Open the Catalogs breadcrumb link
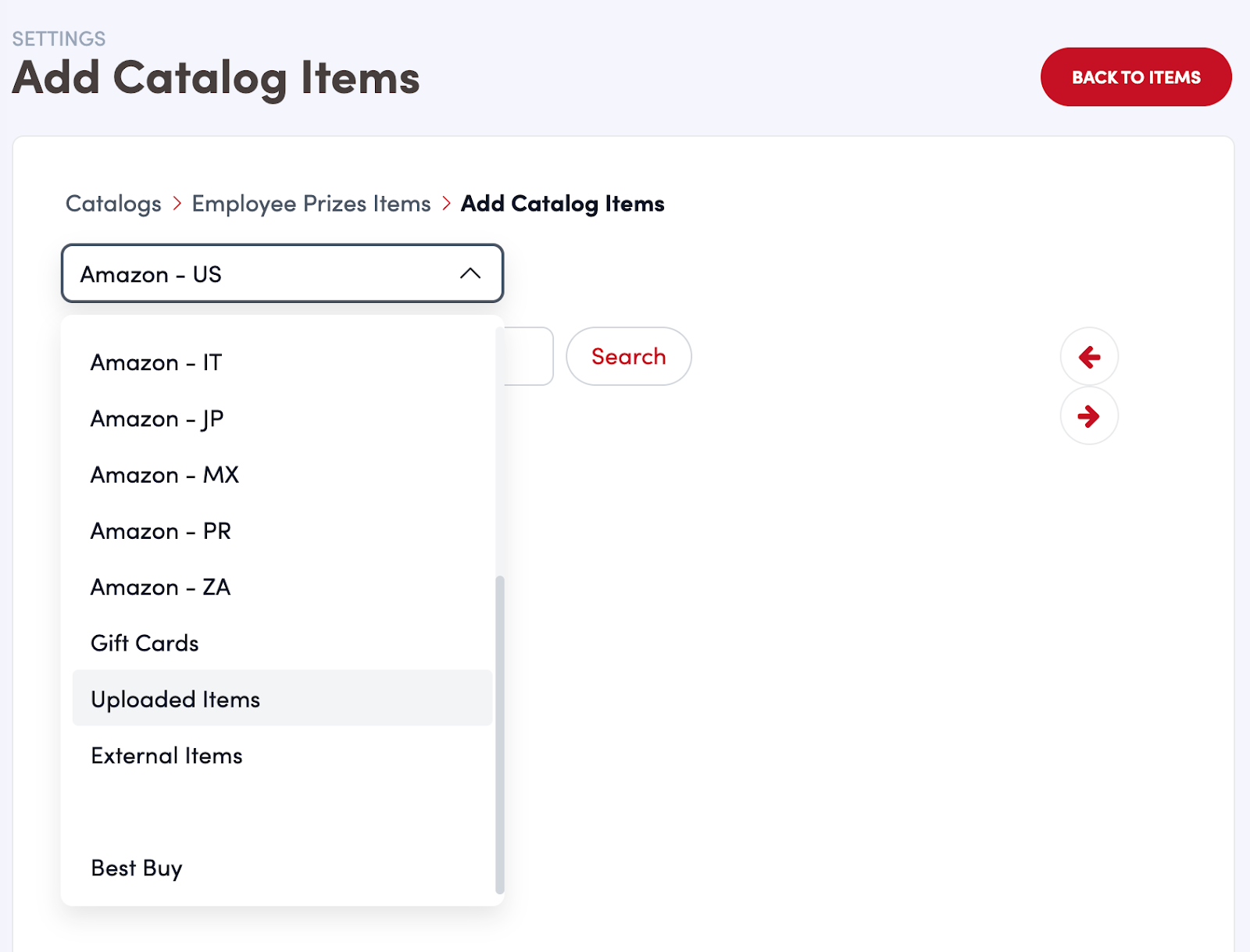The height and width of the screenshot is (952, 1250). point(113,204)
